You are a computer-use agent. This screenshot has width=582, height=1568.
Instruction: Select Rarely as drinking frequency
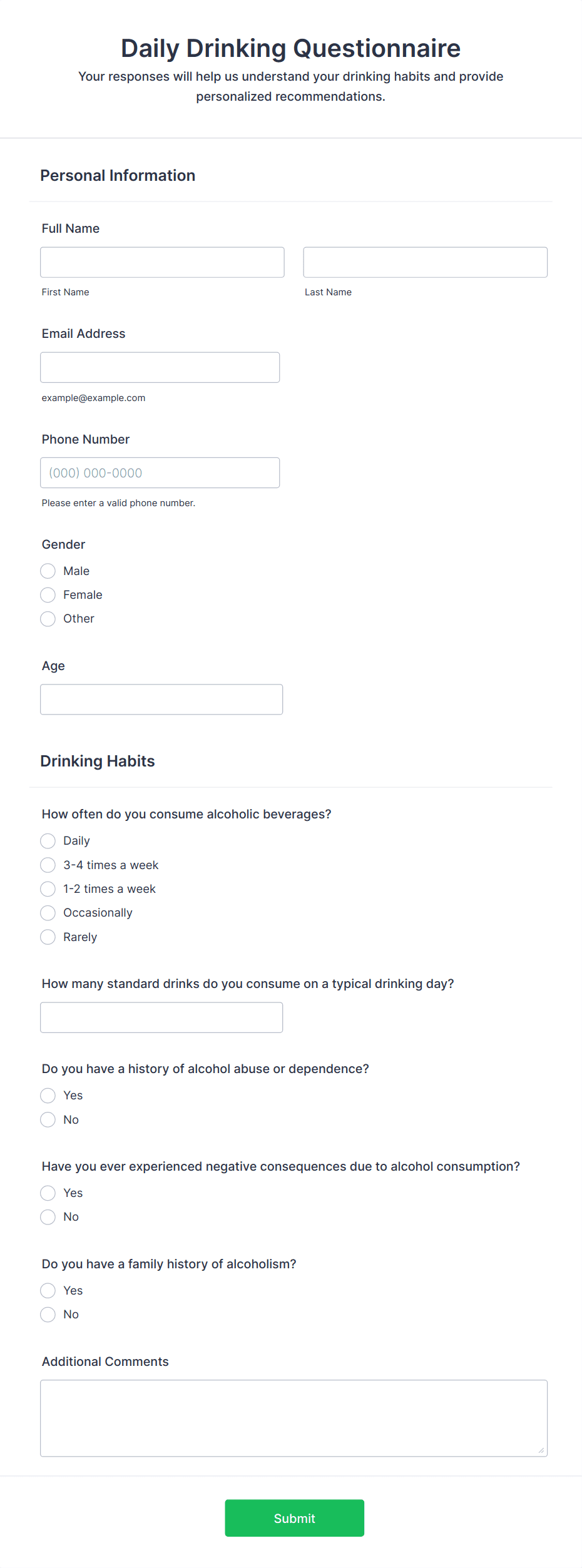[x=48, y=937]
